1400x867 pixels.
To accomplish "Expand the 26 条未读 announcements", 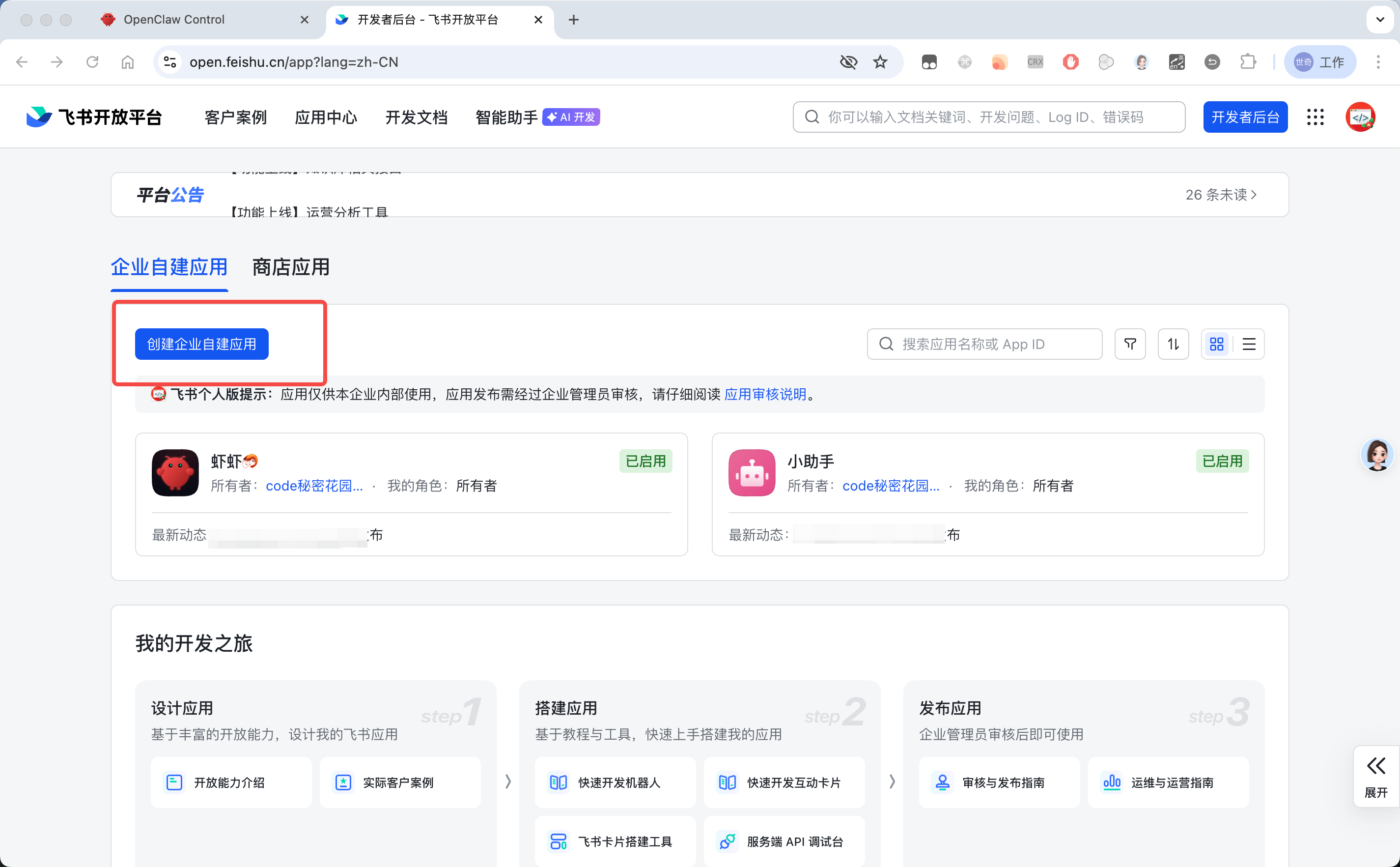I will 1221,195.
